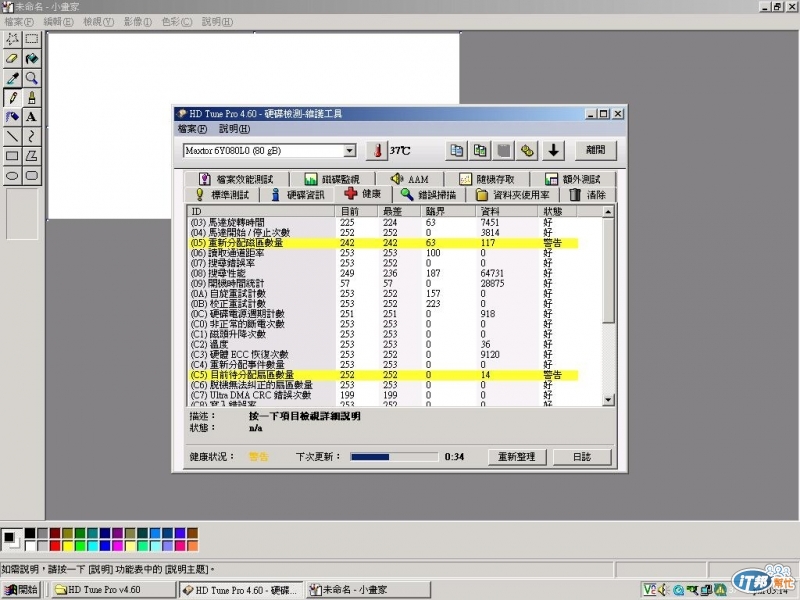
Task: Choose the Airbrush tool in Paint
Action: (x=12, y=117)
